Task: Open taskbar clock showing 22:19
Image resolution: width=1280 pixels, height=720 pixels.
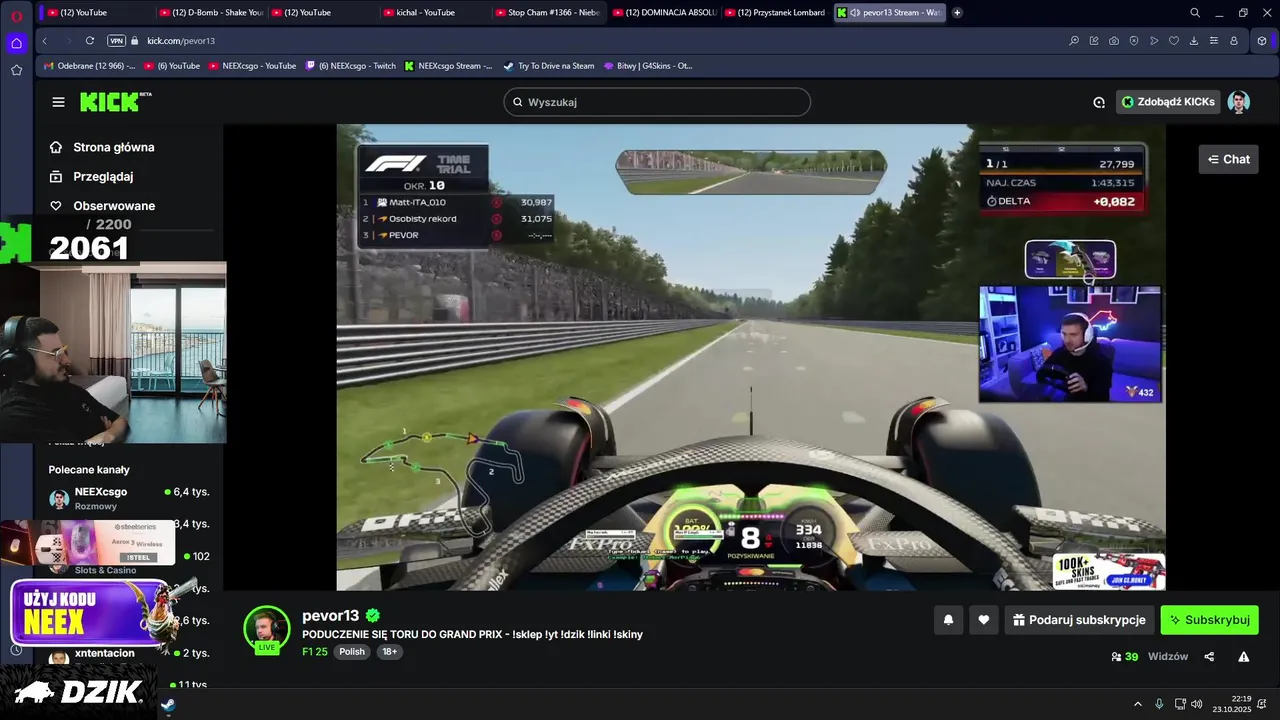Action: pos(1232,704)
